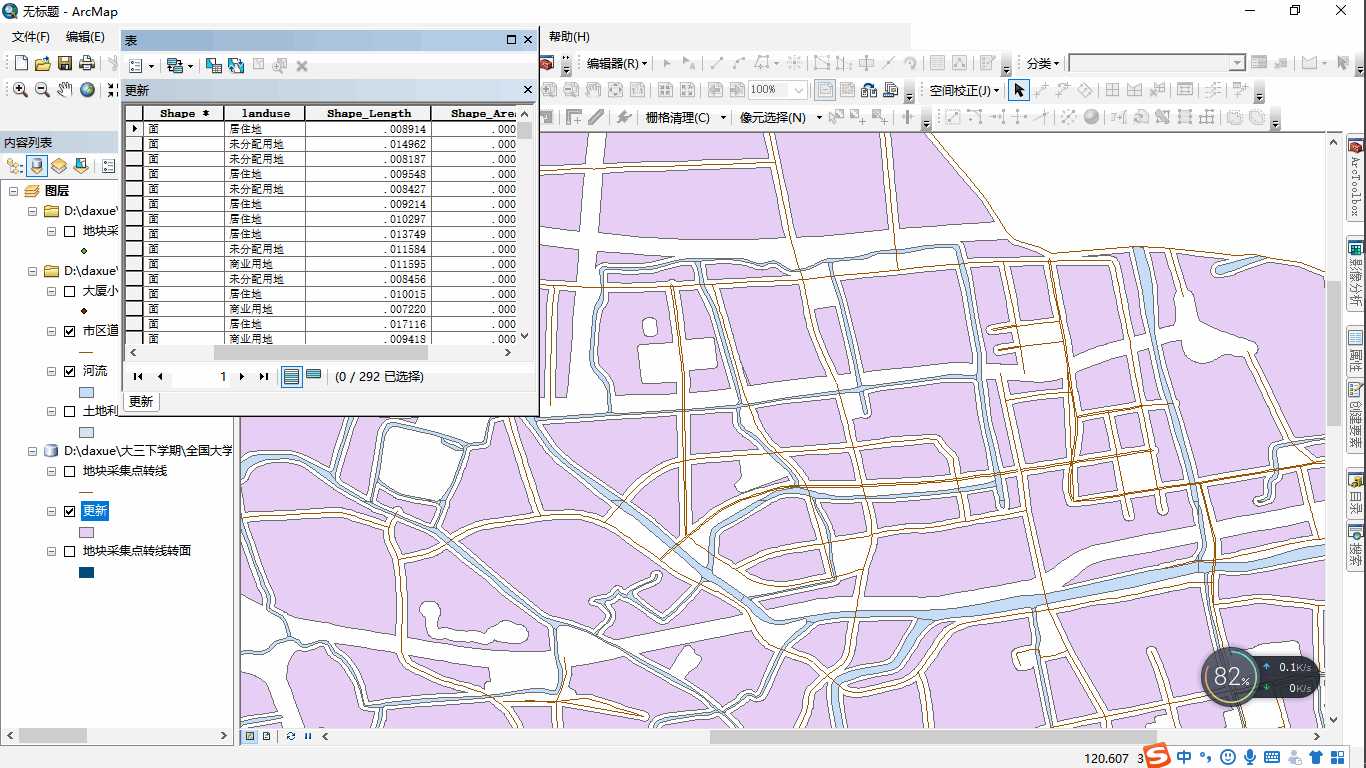The image size is (1366, 768).
Task: Collapse the 图层 data frame tree node
Action: pyautogui.click(x=14, y=191)
